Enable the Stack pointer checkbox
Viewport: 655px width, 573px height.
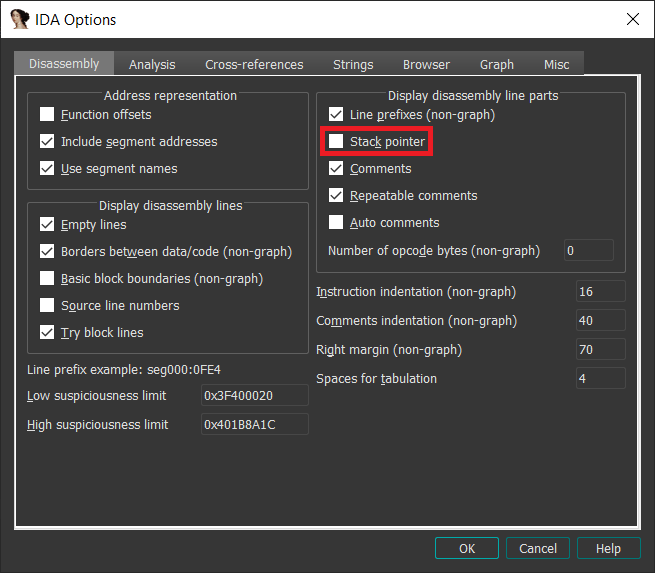click(336, 141)
